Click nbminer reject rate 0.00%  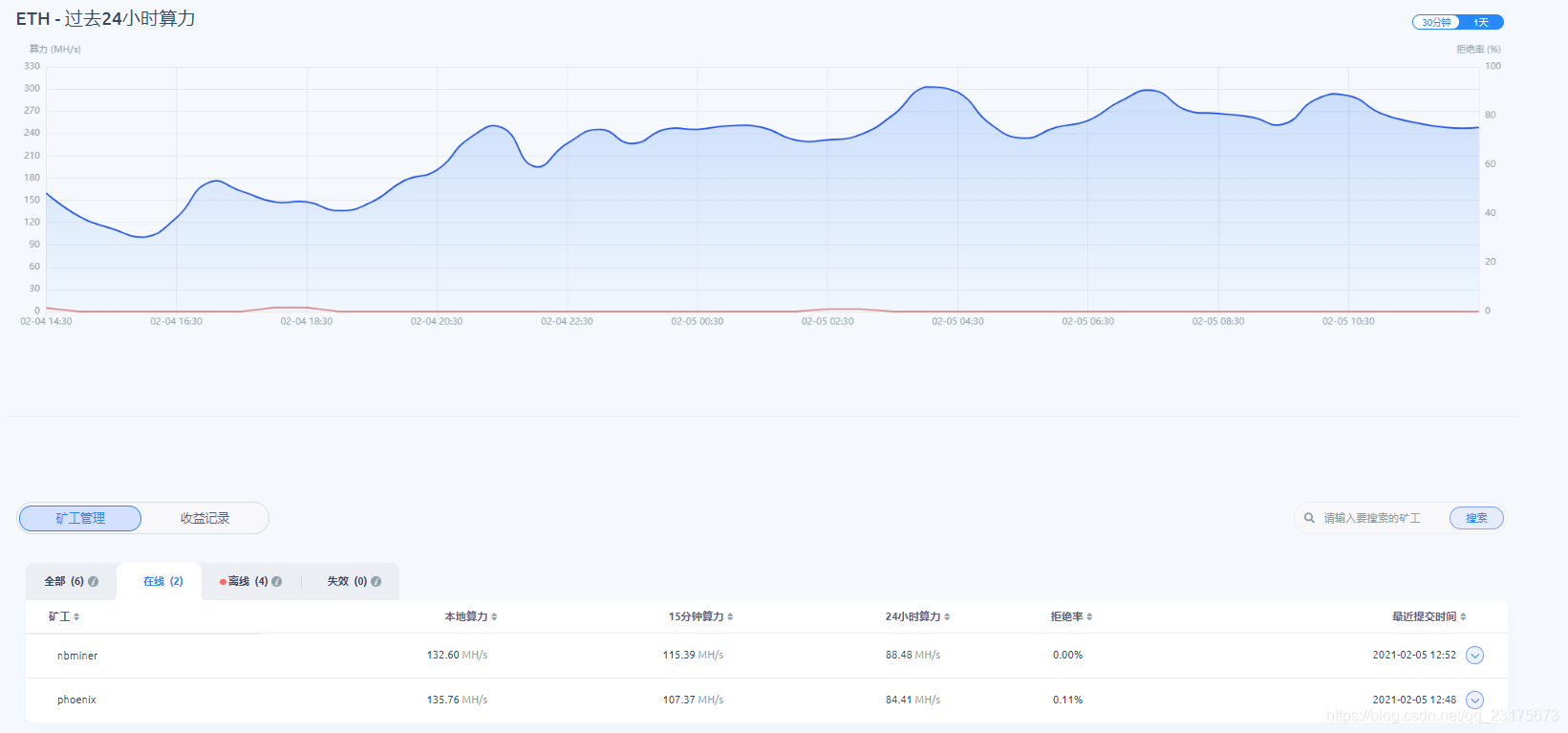click(x=1067, y=655)
